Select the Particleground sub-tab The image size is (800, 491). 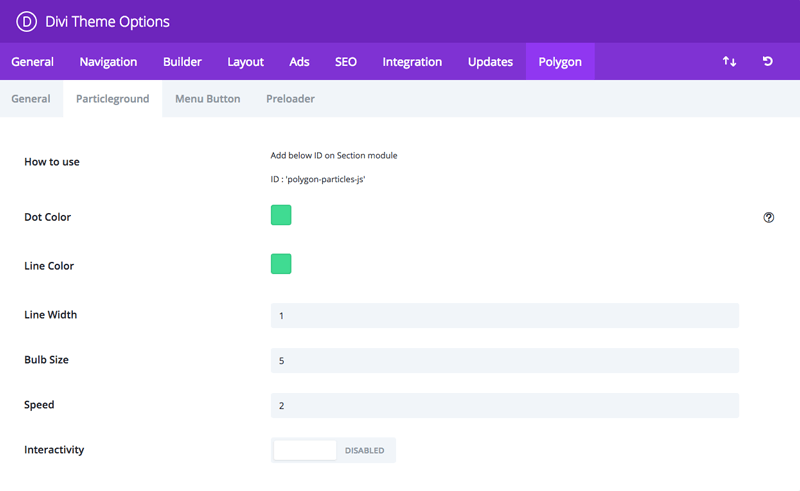click(x=113, y=99)
